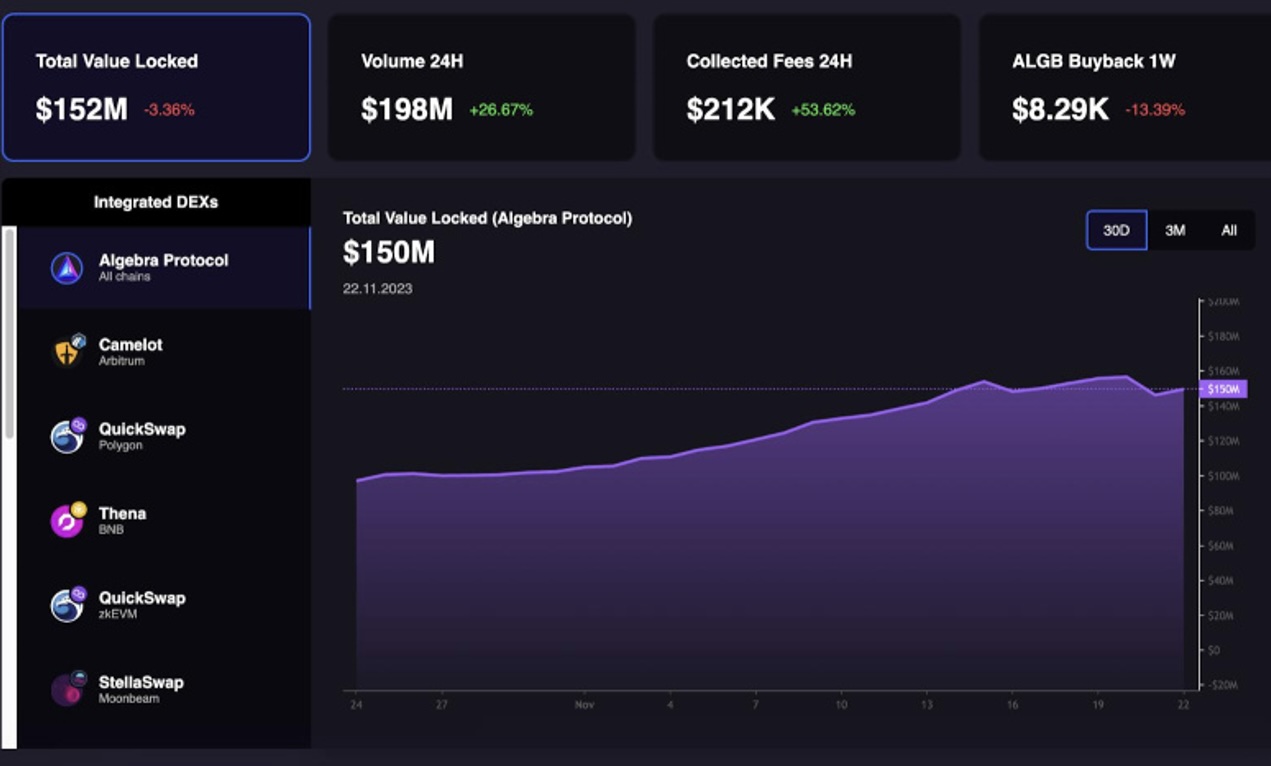Screen dimensions: 1271x766
Task: Click the StellaSwap Moonbeam logo icon
Action: [67, 689]
